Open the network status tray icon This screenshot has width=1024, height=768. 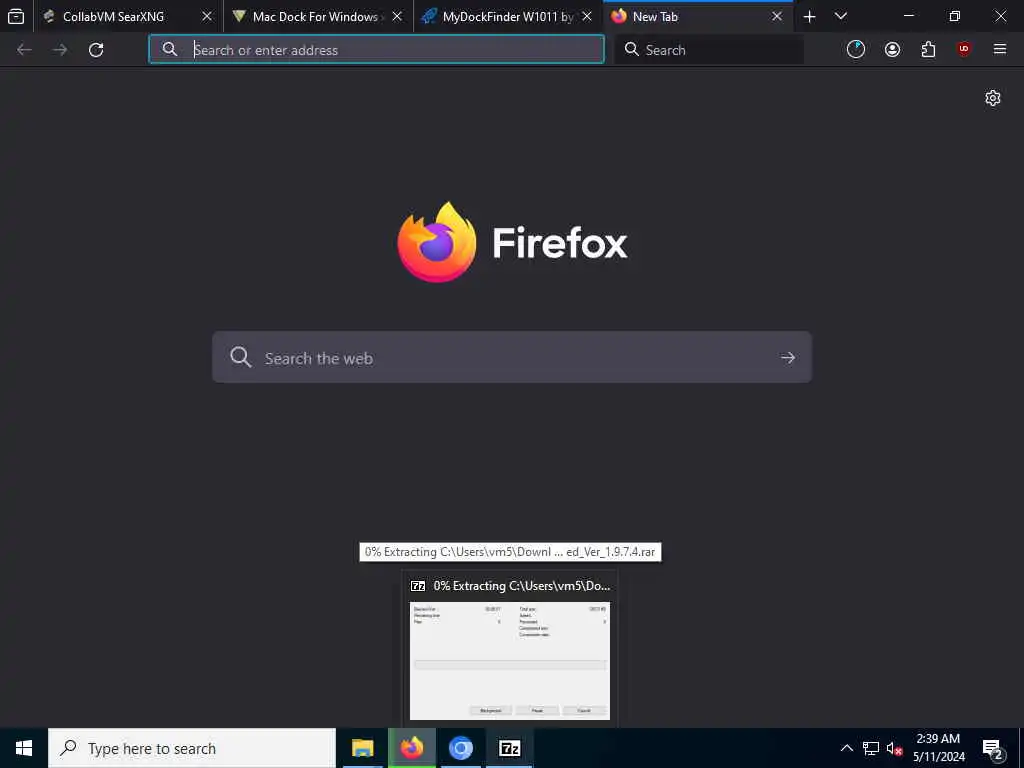871,748
